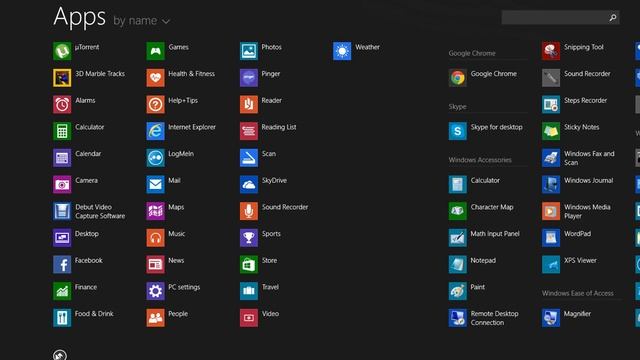Open the Calculator icon under Windows Accessories
640x360 pixels.
[458, 184]
